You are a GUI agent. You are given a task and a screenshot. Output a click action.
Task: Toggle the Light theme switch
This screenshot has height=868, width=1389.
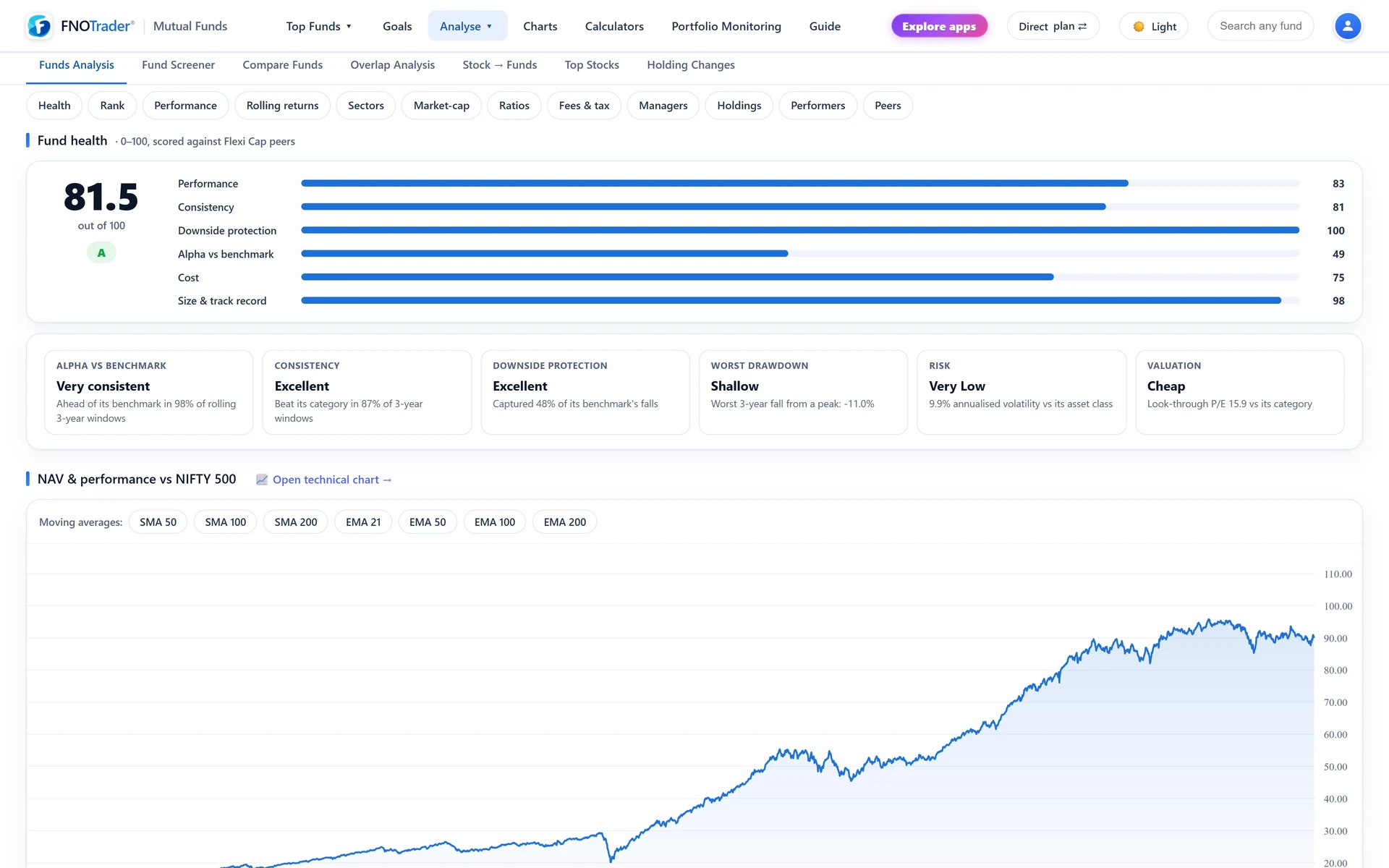tap(1153, 26)
